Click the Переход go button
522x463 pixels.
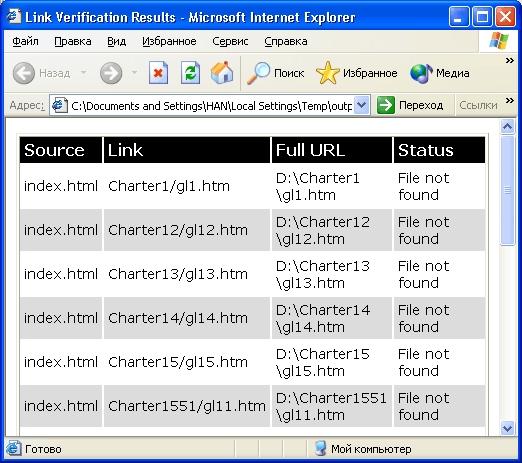410,105
